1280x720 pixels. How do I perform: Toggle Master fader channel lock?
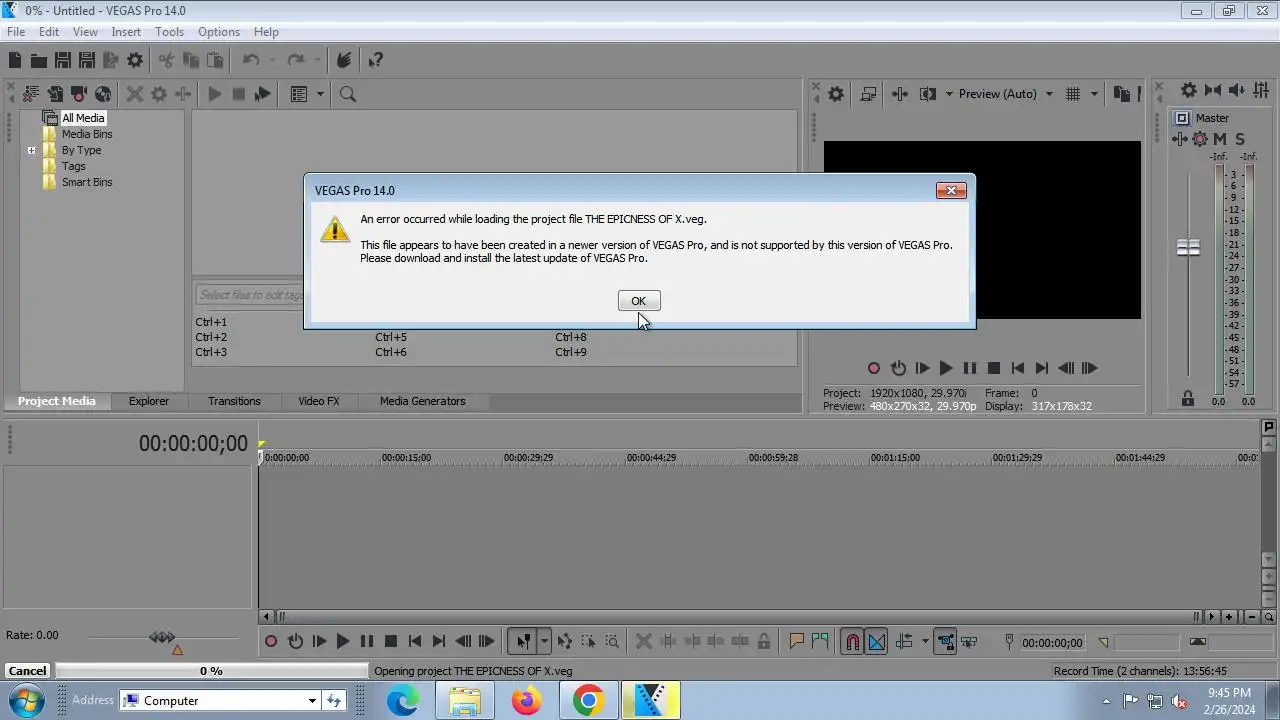click(1188, 399)
